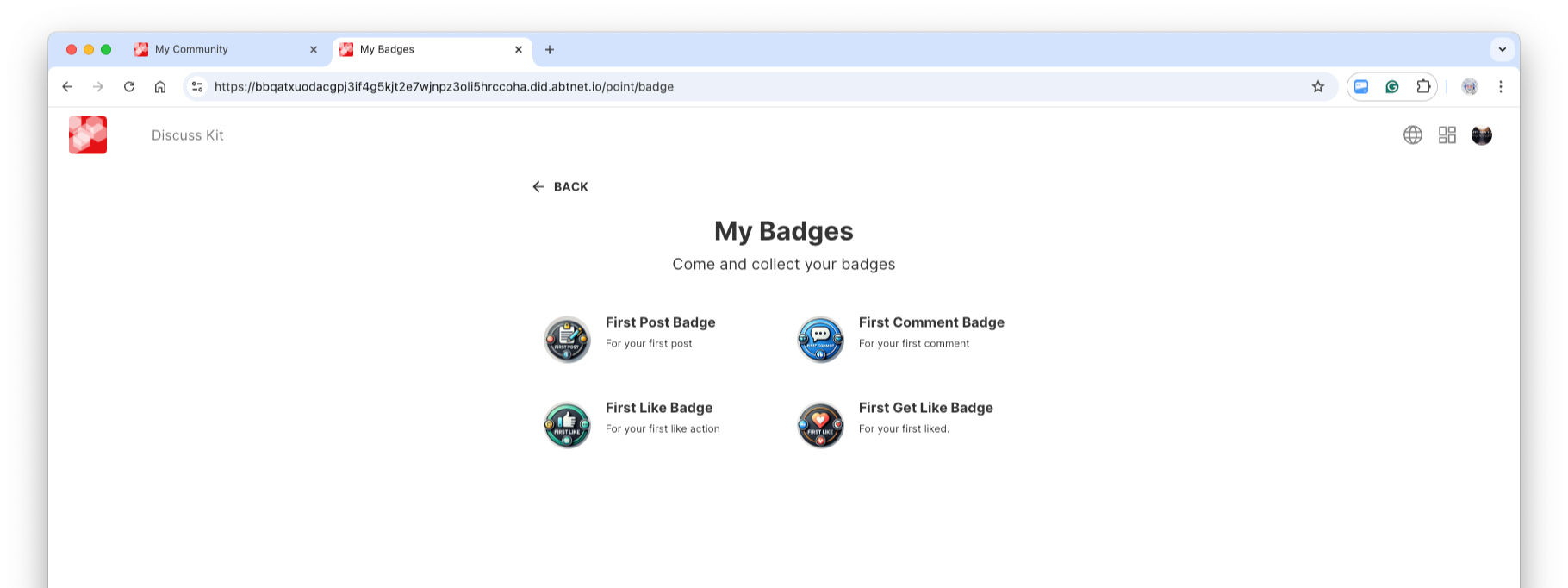
Task: Open the Chrome three-dot menu
Action: [x=1501, y=87]
